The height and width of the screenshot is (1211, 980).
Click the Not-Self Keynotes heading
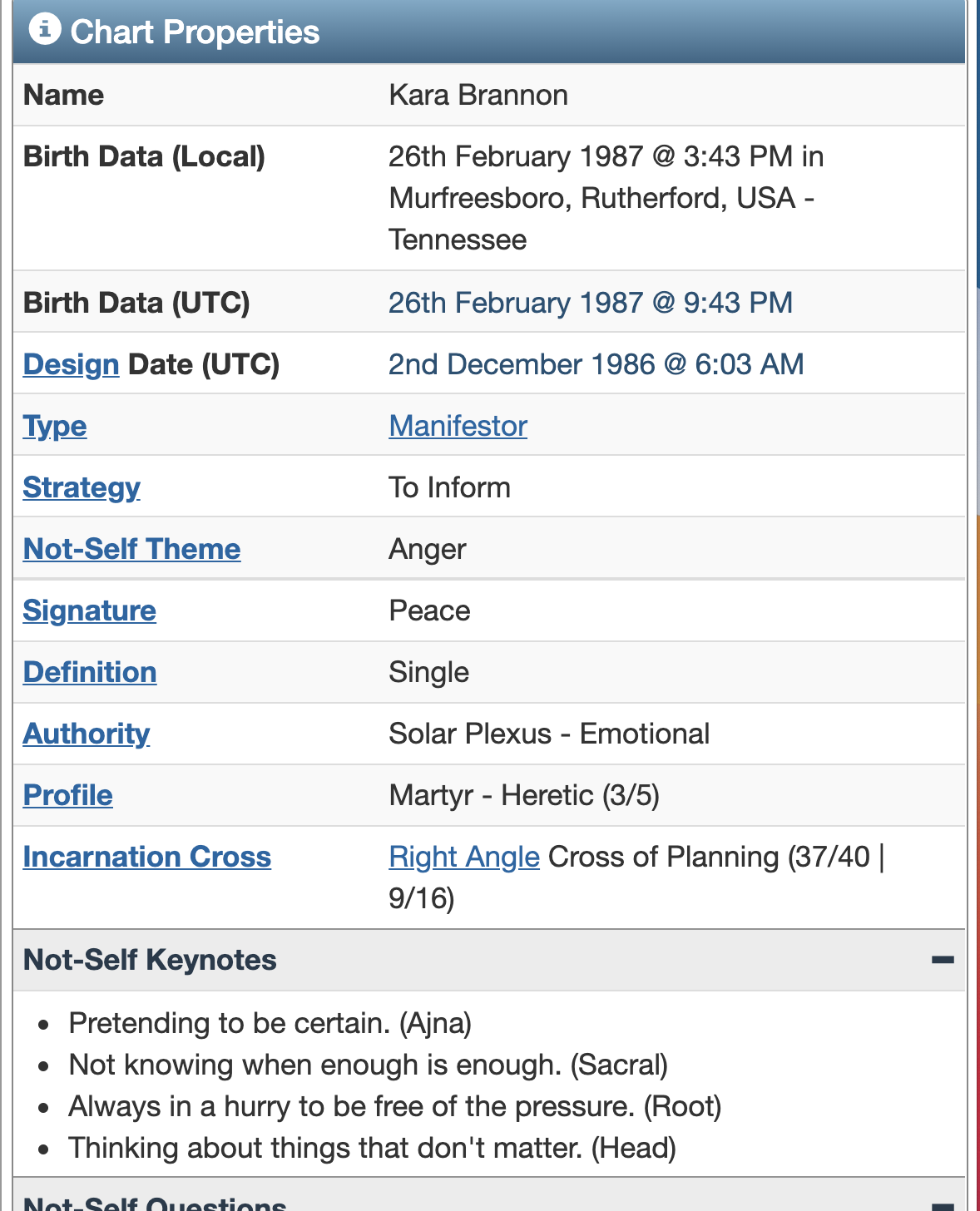[150, 960]
